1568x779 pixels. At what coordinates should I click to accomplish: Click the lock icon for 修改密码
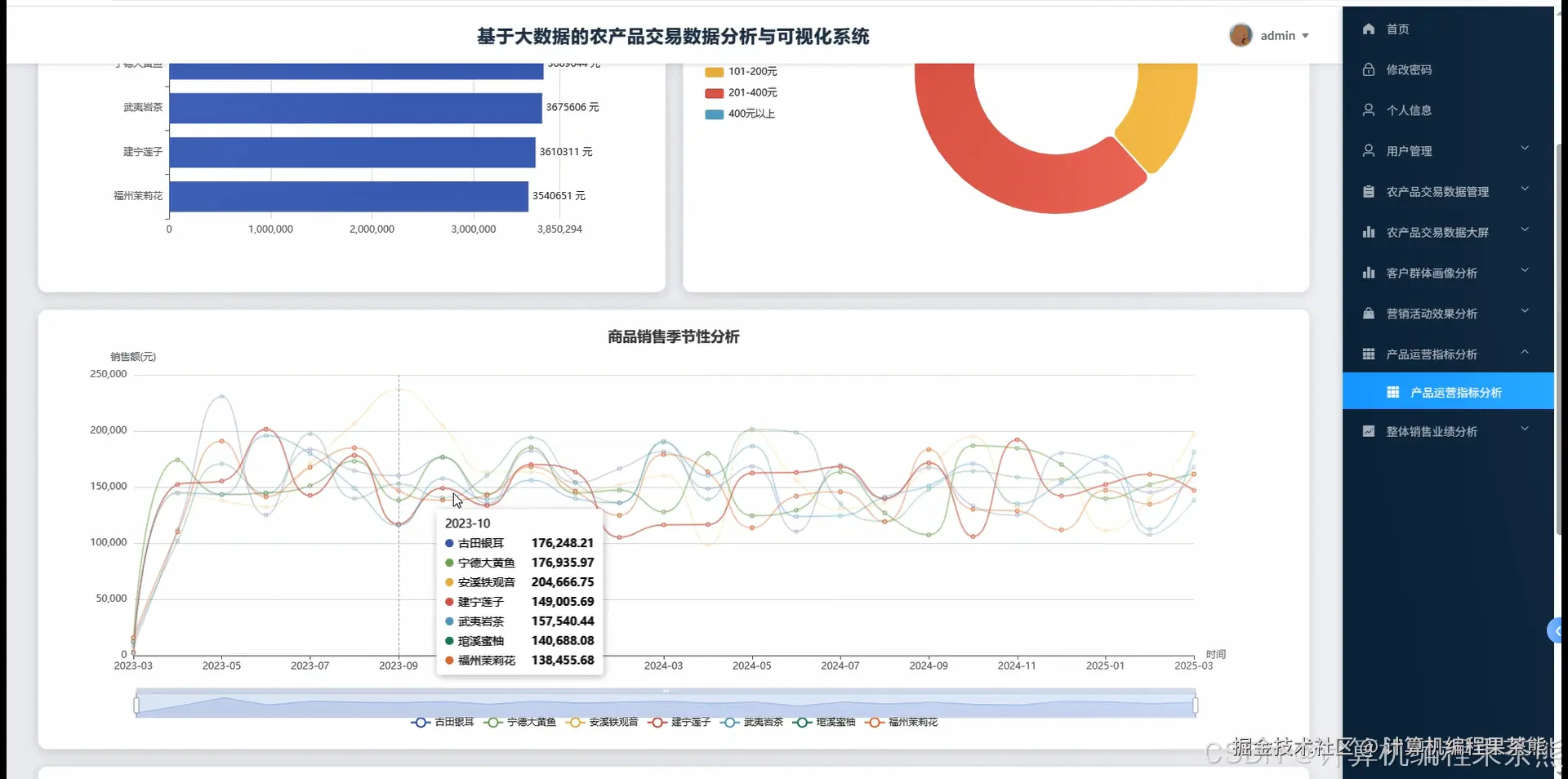(1369, 69)
